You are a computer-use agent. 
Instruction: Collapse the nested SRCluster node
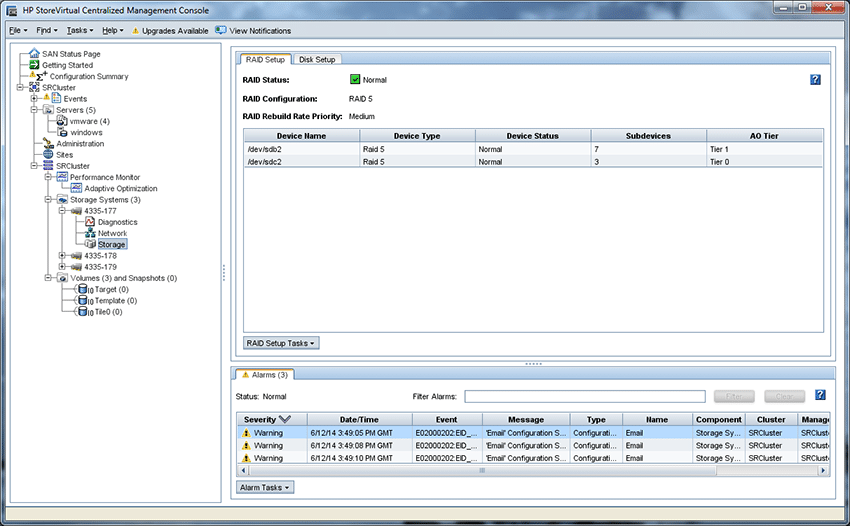[x=34, y=166]
